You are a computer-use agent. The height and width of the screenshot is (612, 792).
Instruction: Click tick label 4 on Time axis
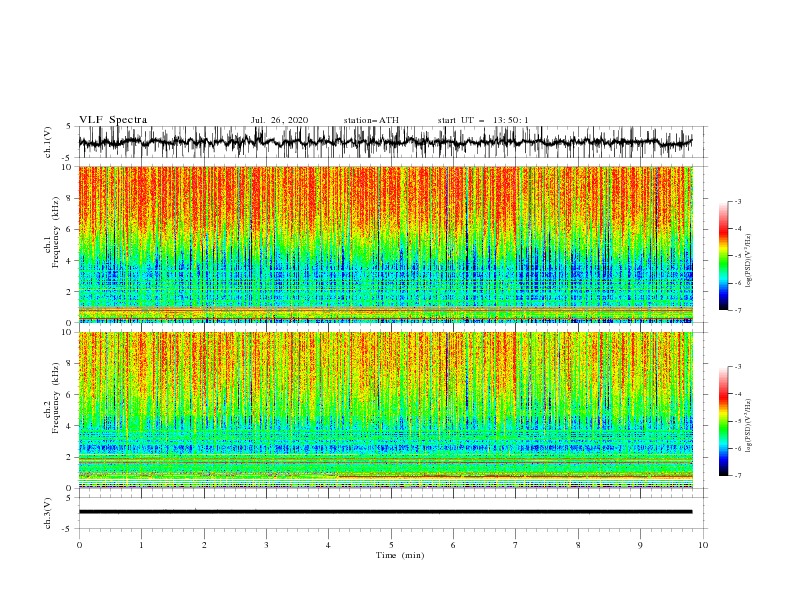tap(328, 545)
